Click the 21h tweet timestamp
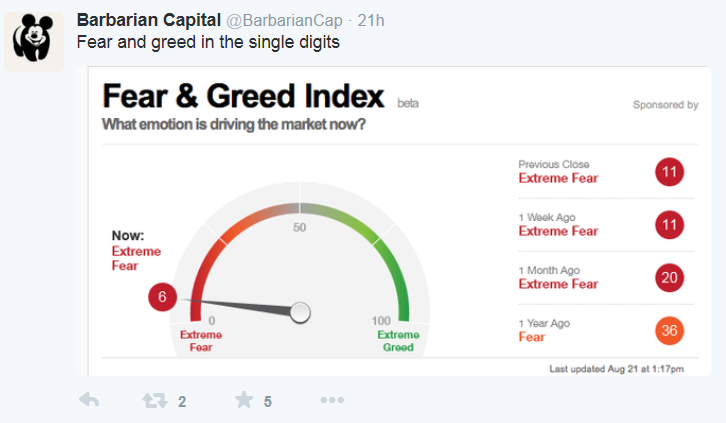 point(371,20)
